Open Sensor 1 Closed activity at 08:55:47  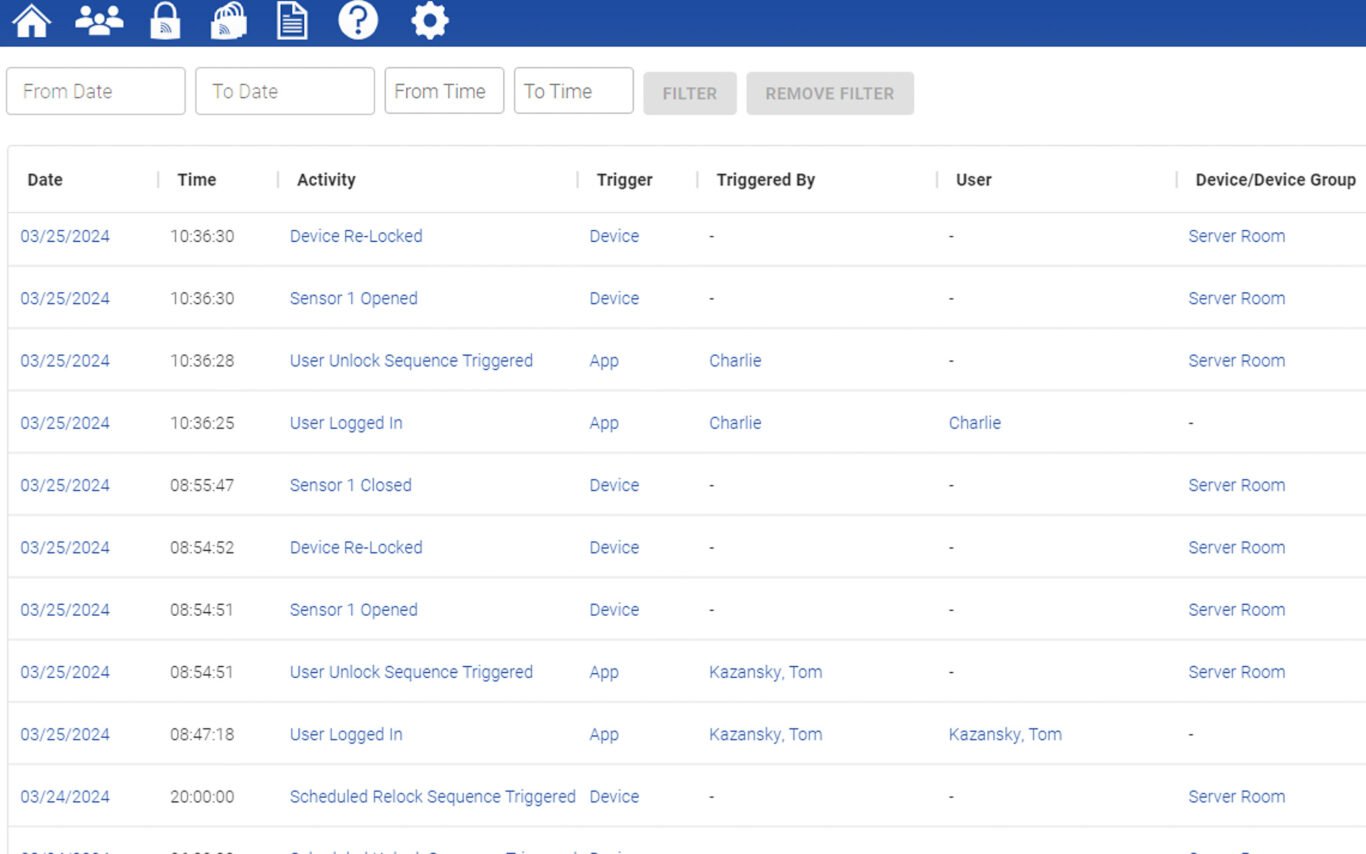tap(351, 485)
